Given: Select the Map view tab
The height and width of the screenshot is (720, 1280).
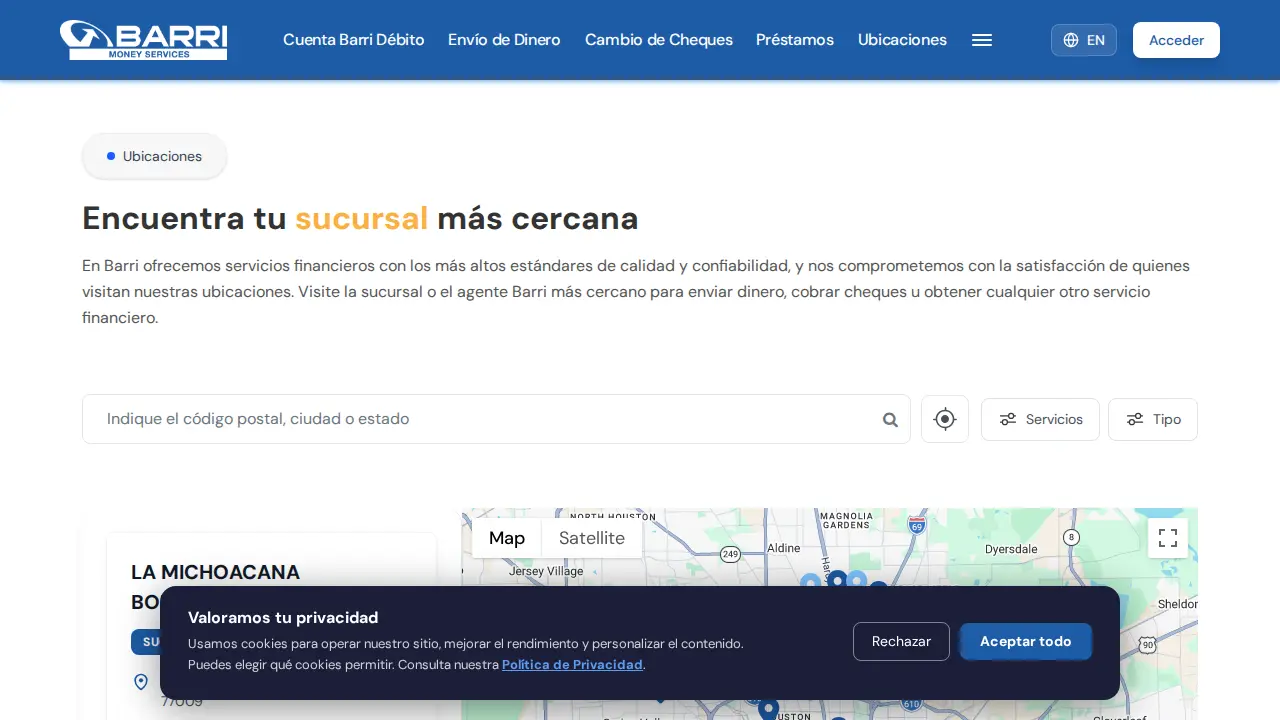Looking at the screenshot, I should (x=507, y=538).
